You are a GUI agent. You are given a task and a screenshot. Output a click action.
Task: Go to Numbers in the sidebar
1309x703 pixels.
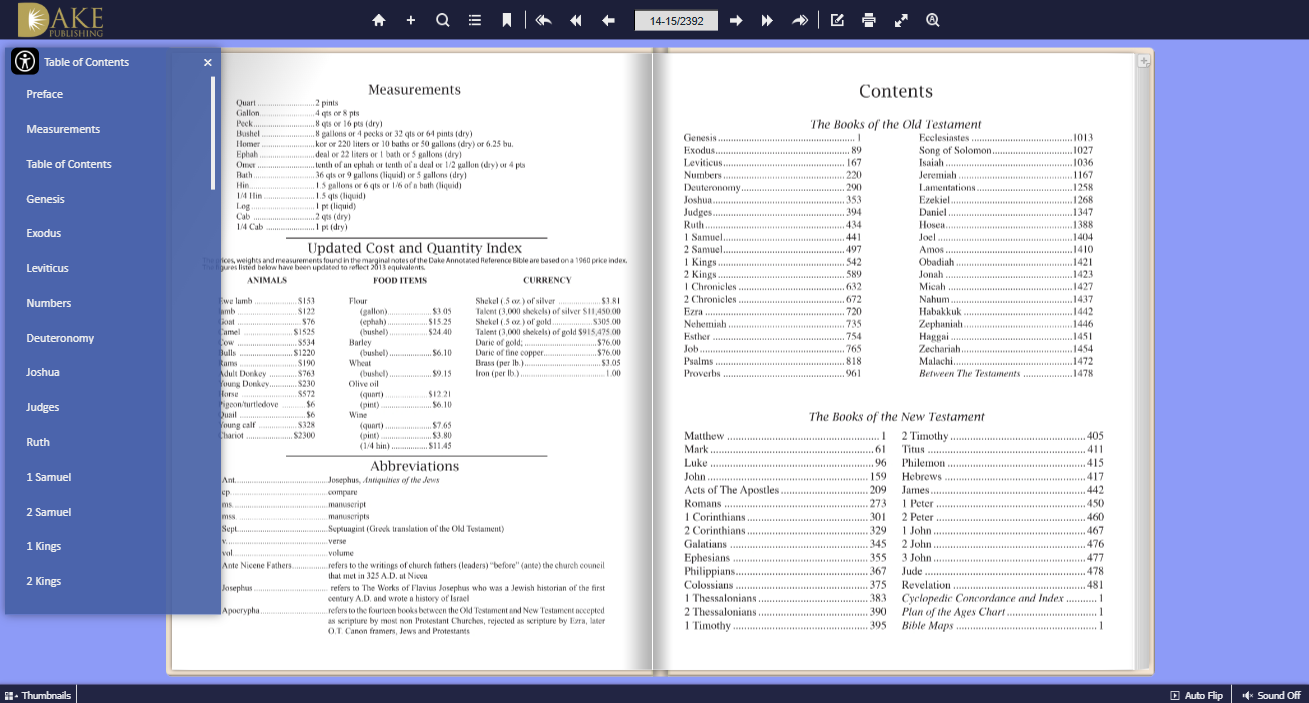pyautogui.click(x=49, y=303)
